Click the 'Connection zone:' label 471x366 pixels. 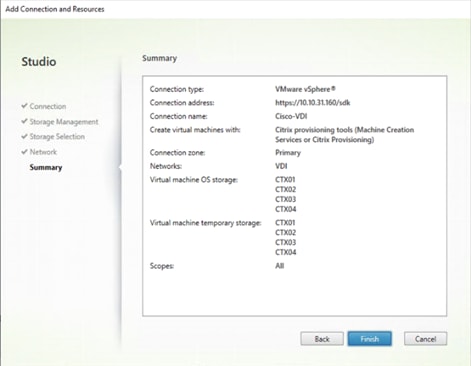(x=177, y=153)
